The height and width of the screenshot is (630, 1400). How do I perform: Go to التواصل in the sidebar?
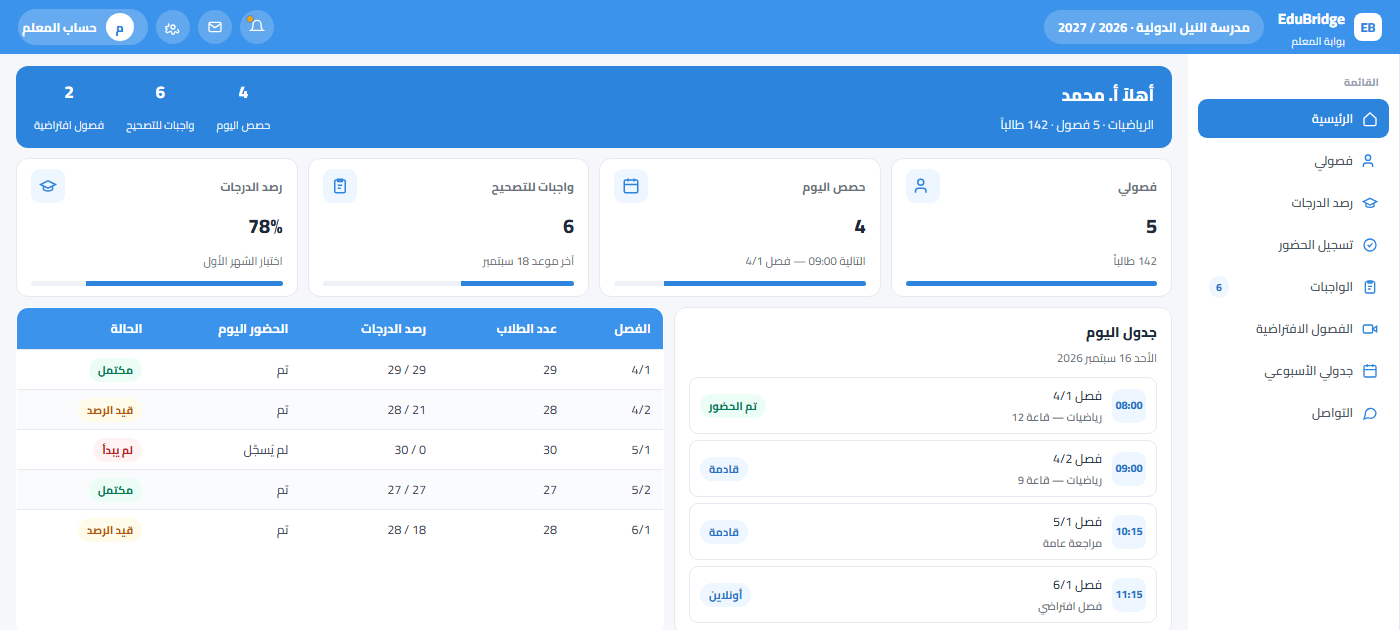pos(1293,413)
